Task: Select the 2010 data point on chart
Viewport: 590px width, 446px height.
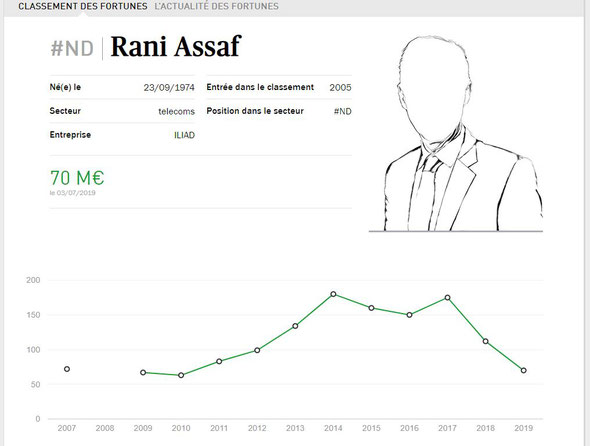Action: click(x=181, y=375)
